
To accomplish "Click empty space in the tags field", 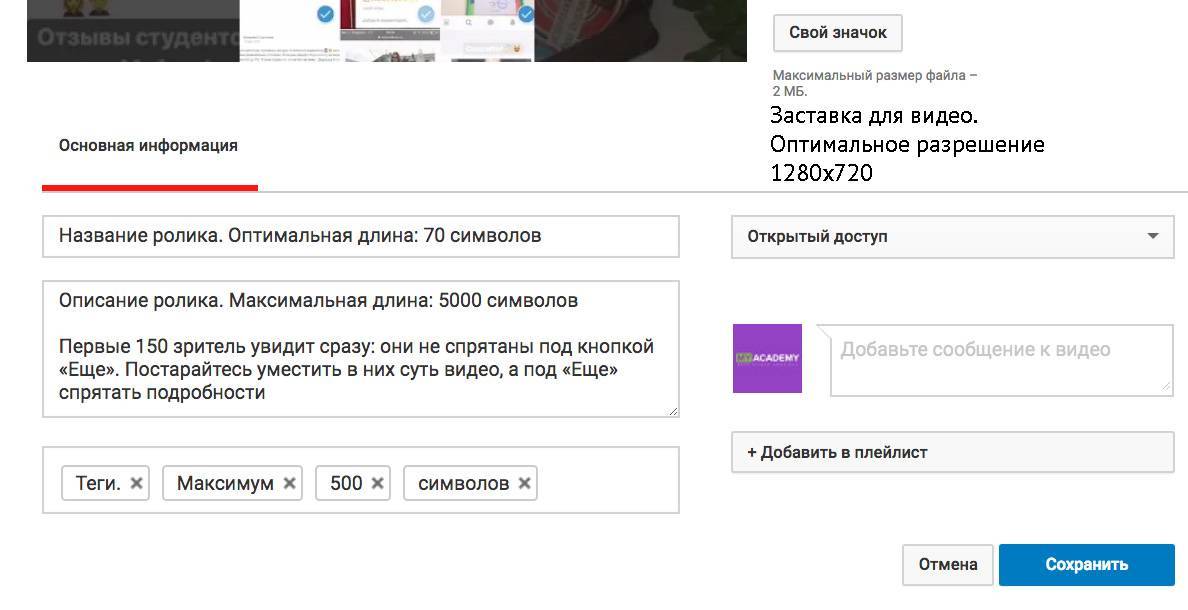I will coord(610,481).
